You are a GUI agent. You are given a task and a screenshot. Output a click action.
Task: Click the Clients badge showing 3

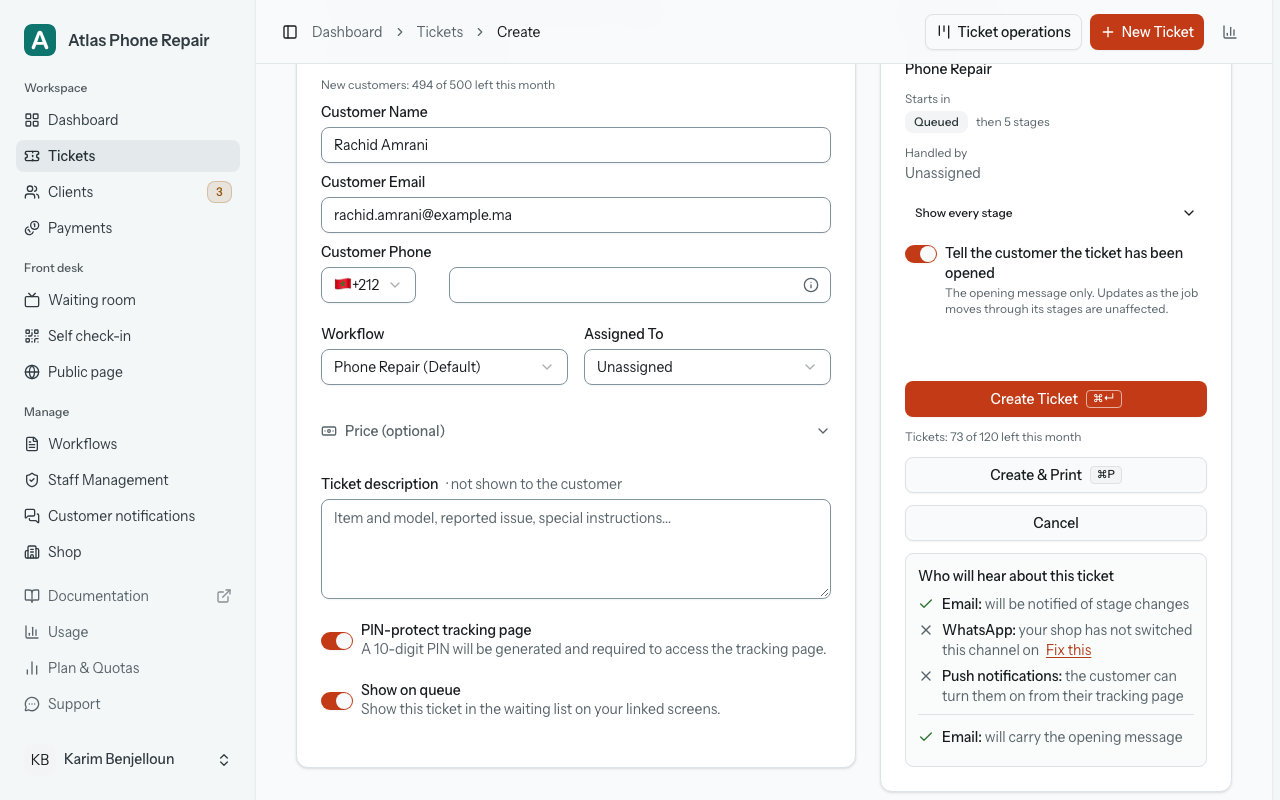pyautogui.click(x=219, y=192)
